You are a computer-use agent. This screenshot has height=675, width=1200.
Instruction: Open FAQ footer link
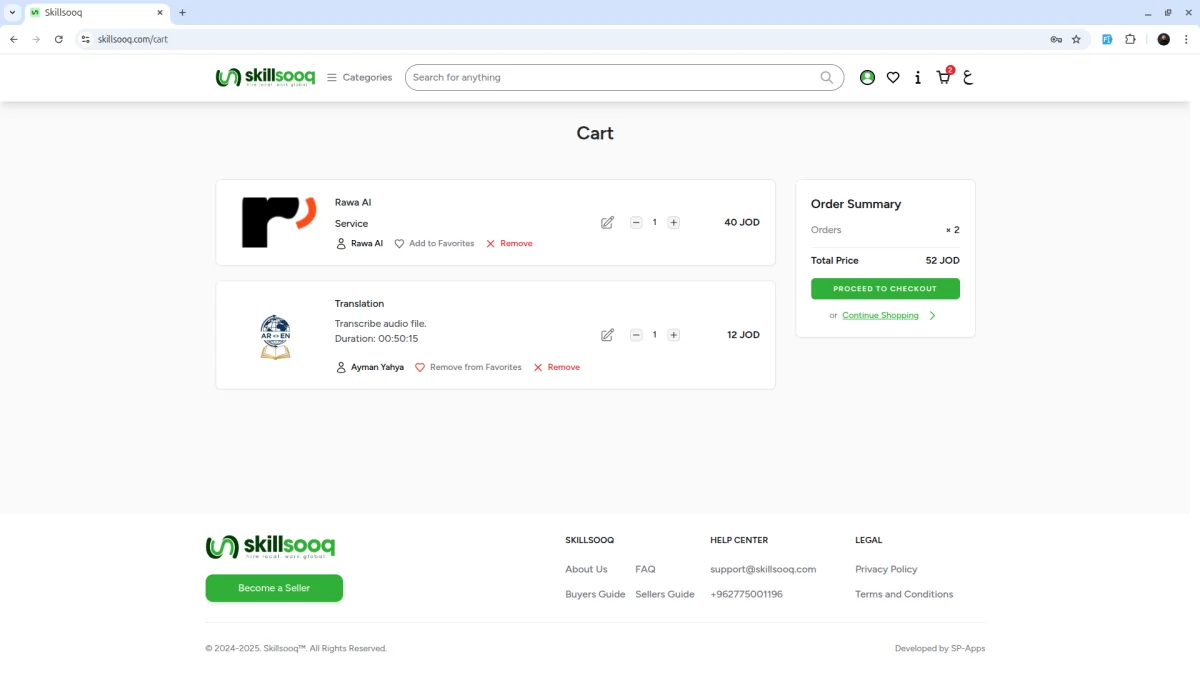click(x=645, y=569)
